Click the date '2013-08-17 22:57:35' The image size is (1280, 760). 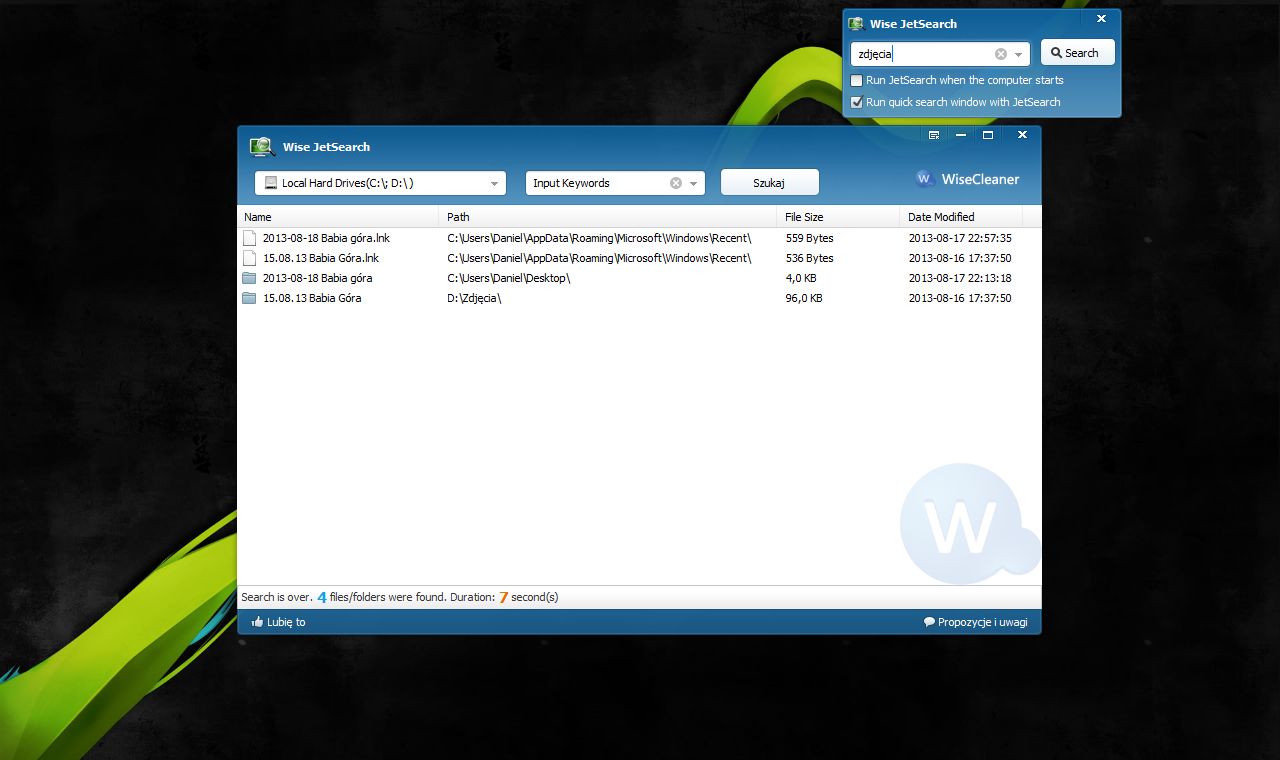(960, 238)
